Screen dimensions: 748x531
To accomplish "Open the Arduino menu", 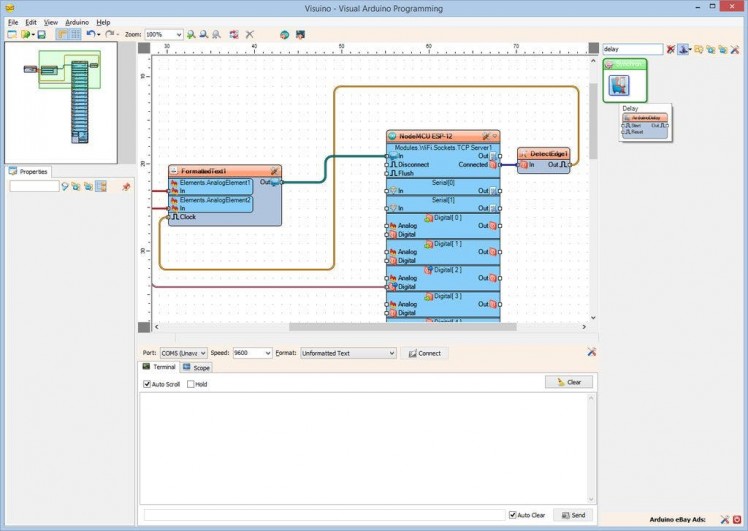I will click(x=77, y=21).
